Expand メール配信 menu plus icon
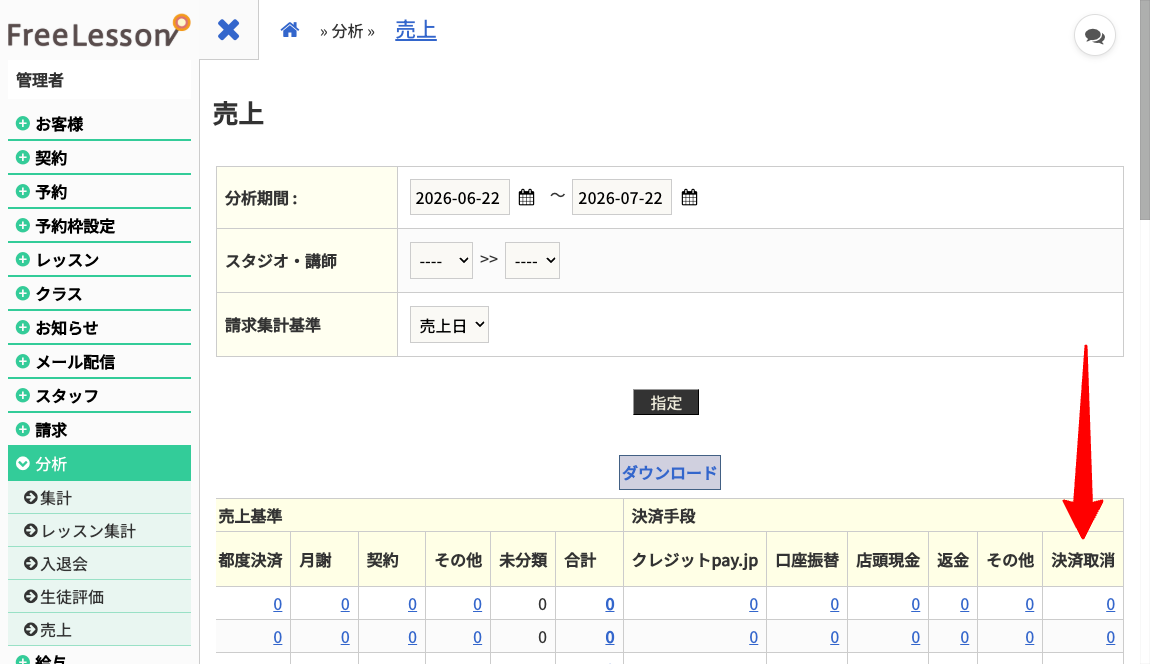 [23, 361]
